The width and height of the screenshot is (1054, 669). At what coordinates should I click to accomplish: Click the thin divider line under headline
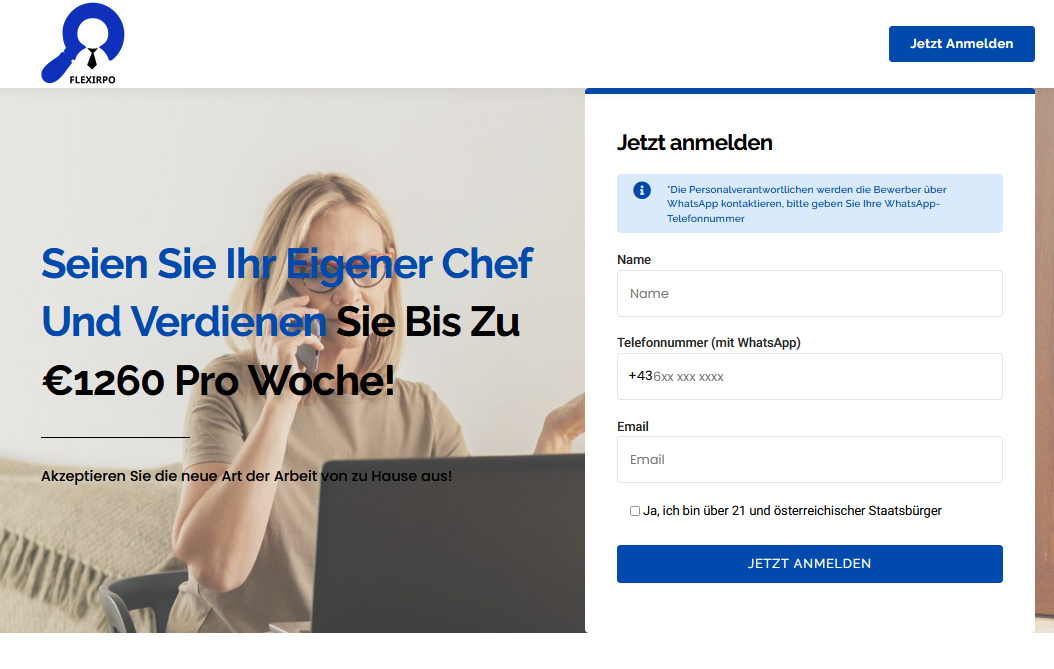116,437
